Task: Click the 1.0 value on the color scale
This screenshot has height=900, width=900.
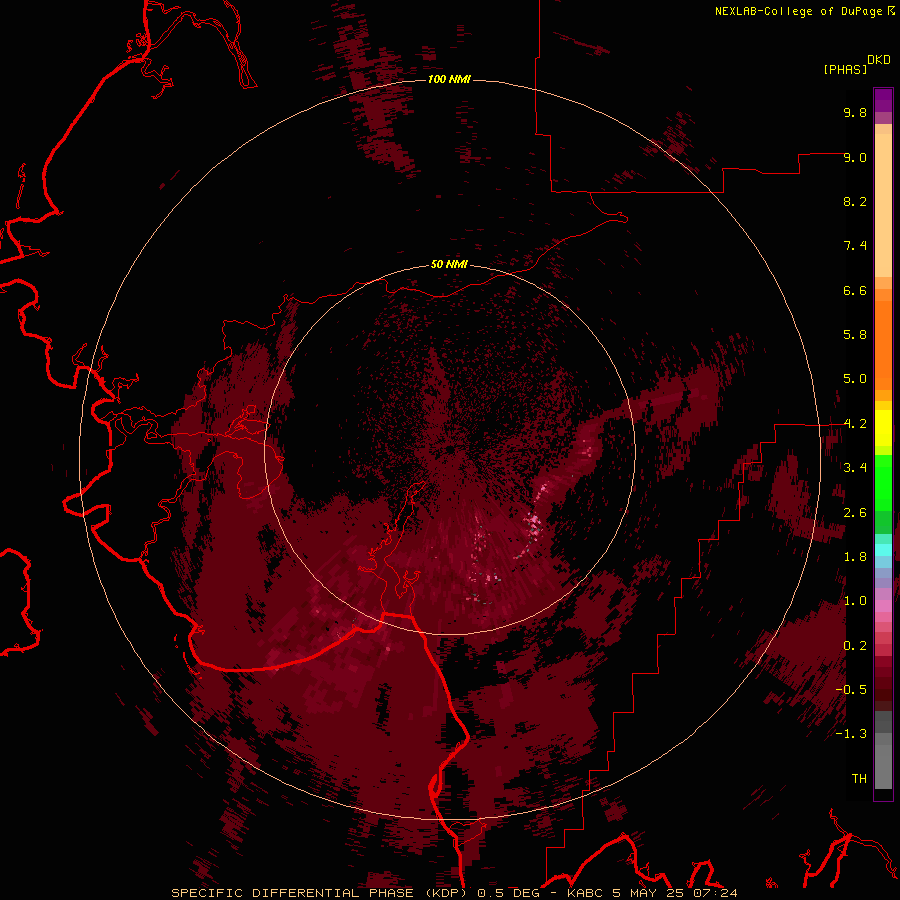Action: click(855, 601)
